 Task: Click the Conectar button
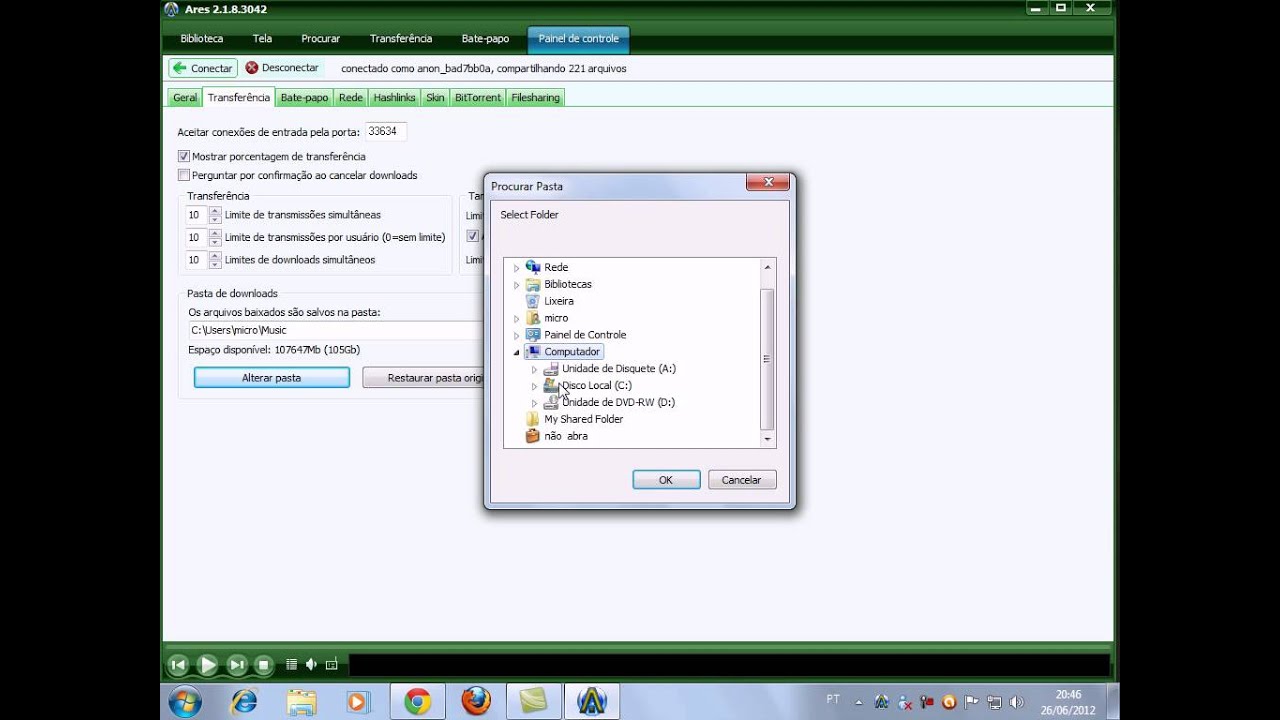(x=203, y=68)
